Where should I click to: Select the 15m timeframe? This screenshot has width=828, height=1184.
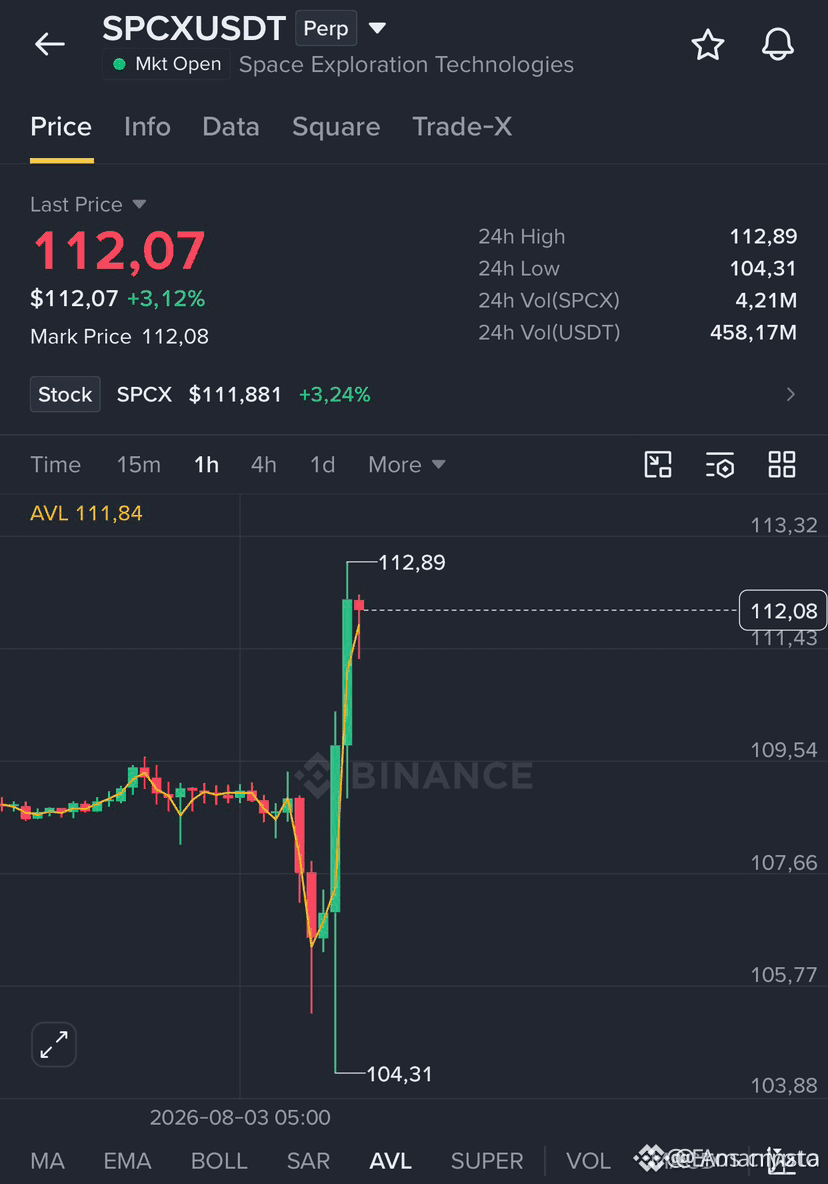[138, 464]
